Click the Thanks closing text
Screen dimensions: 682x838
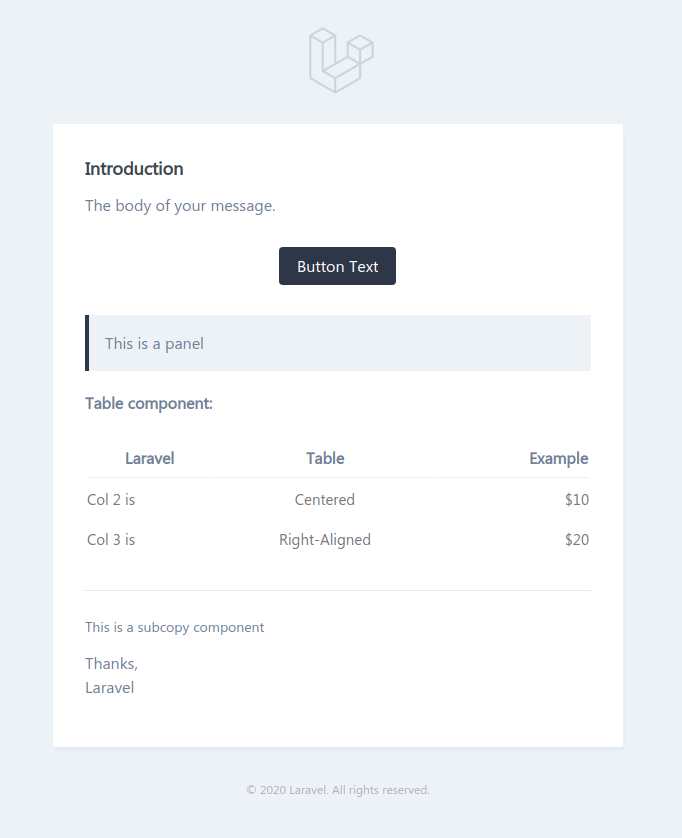(111, 663)
